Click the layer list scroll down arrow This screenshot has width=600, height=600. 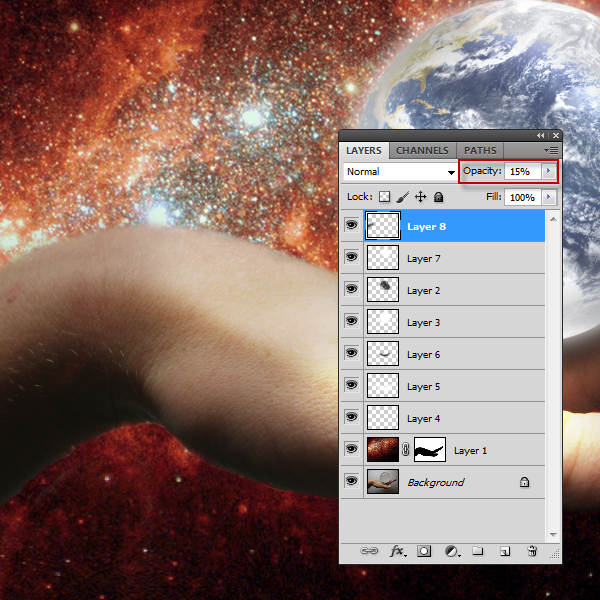point(553,534)
